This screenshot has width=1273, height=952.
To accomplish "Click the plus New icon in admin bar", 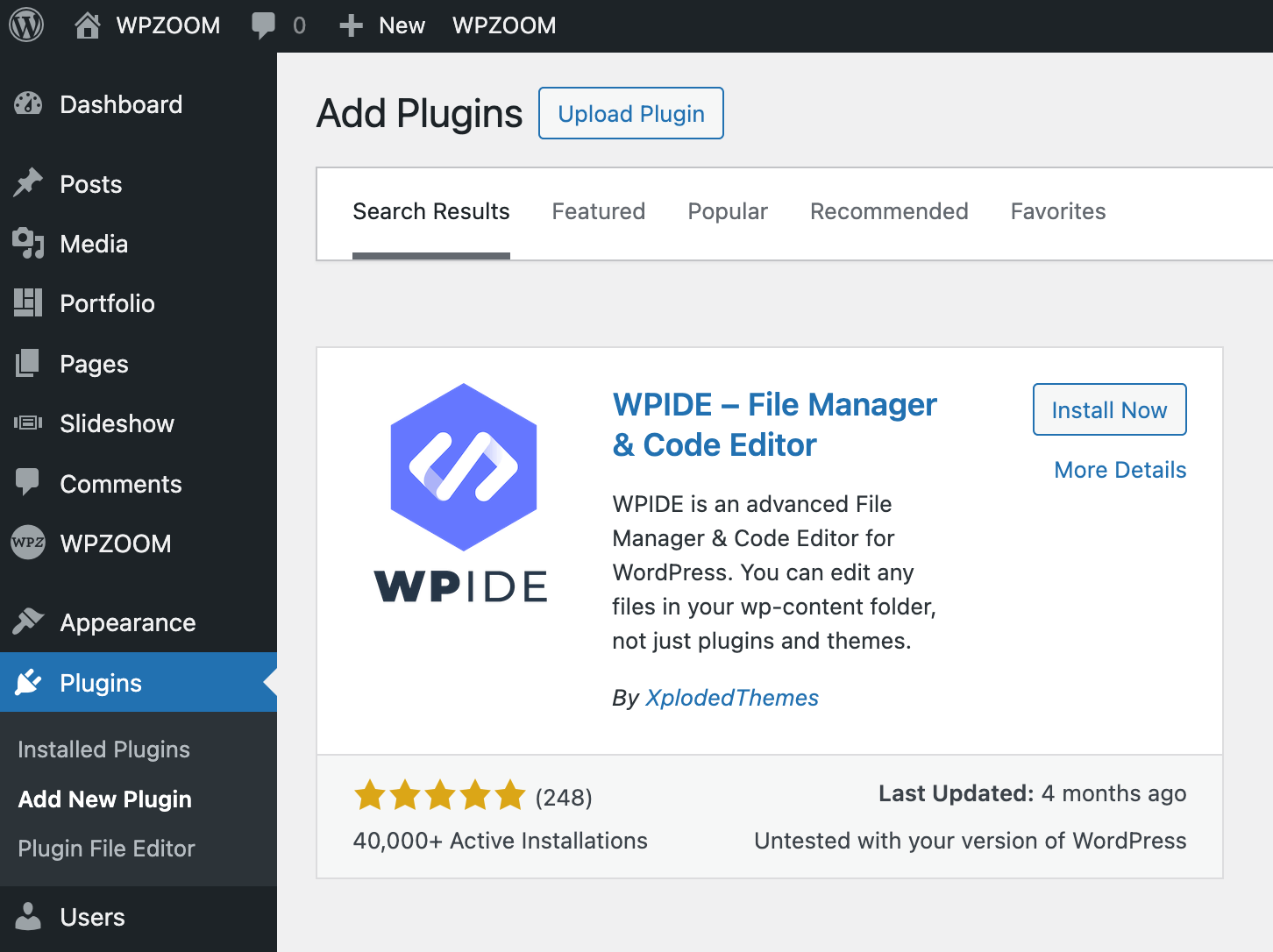I will (350, 25).
